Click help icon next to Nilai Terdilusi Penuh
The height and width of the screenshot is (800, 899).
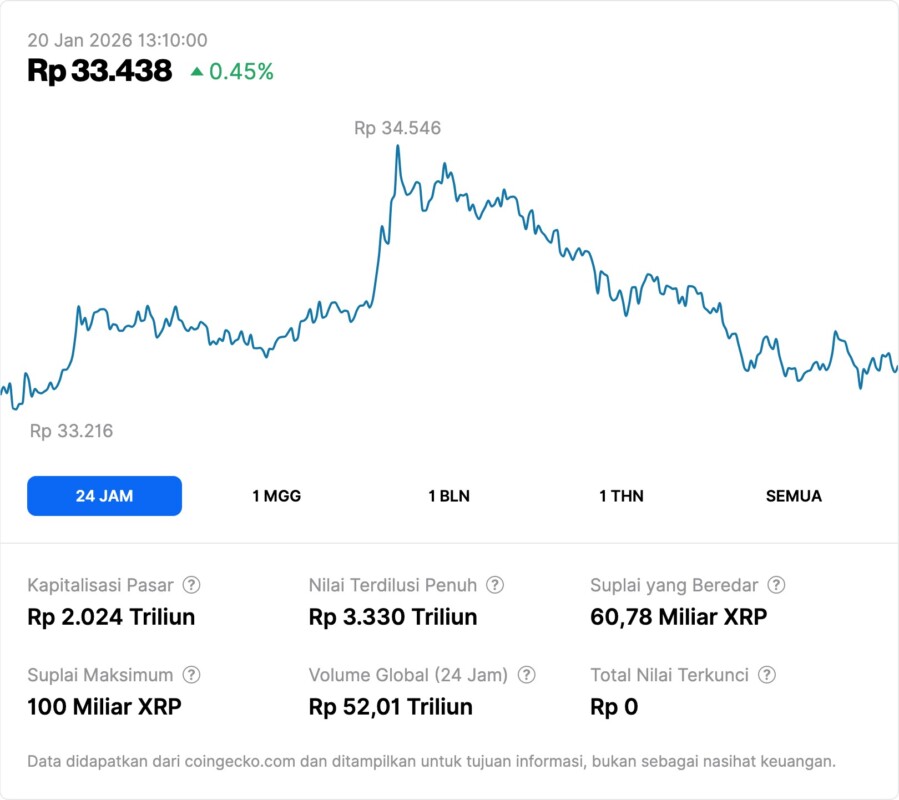point(495,585)
